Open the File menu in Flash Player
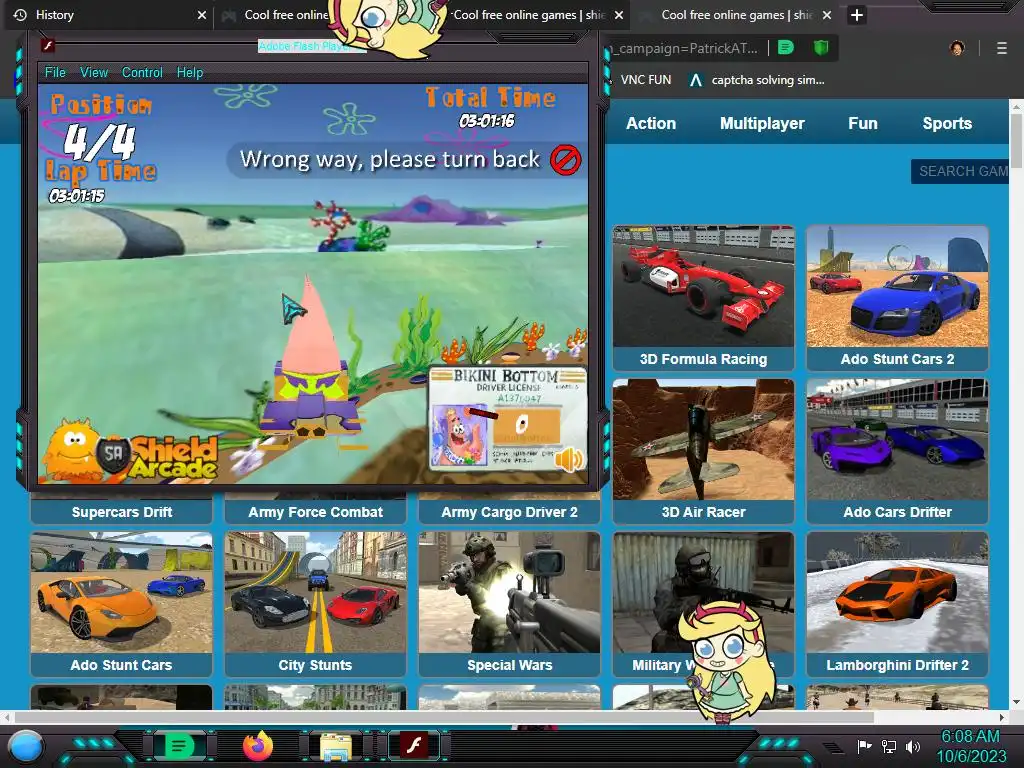This screenshot has width=1024, height=768. point(55,72)
